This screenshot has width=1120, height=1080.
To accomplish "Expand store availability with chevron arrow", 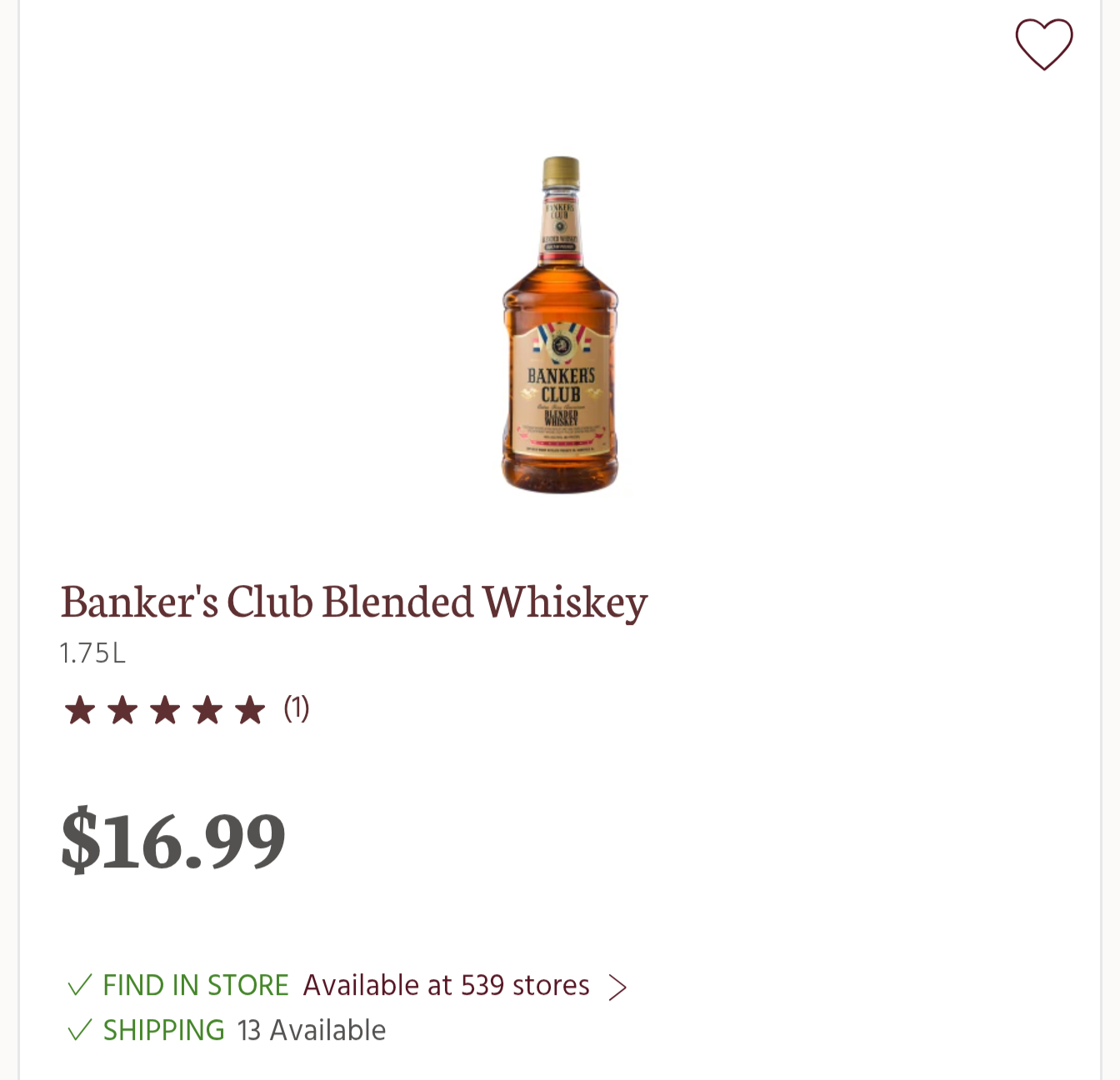I will click(617, 987).
